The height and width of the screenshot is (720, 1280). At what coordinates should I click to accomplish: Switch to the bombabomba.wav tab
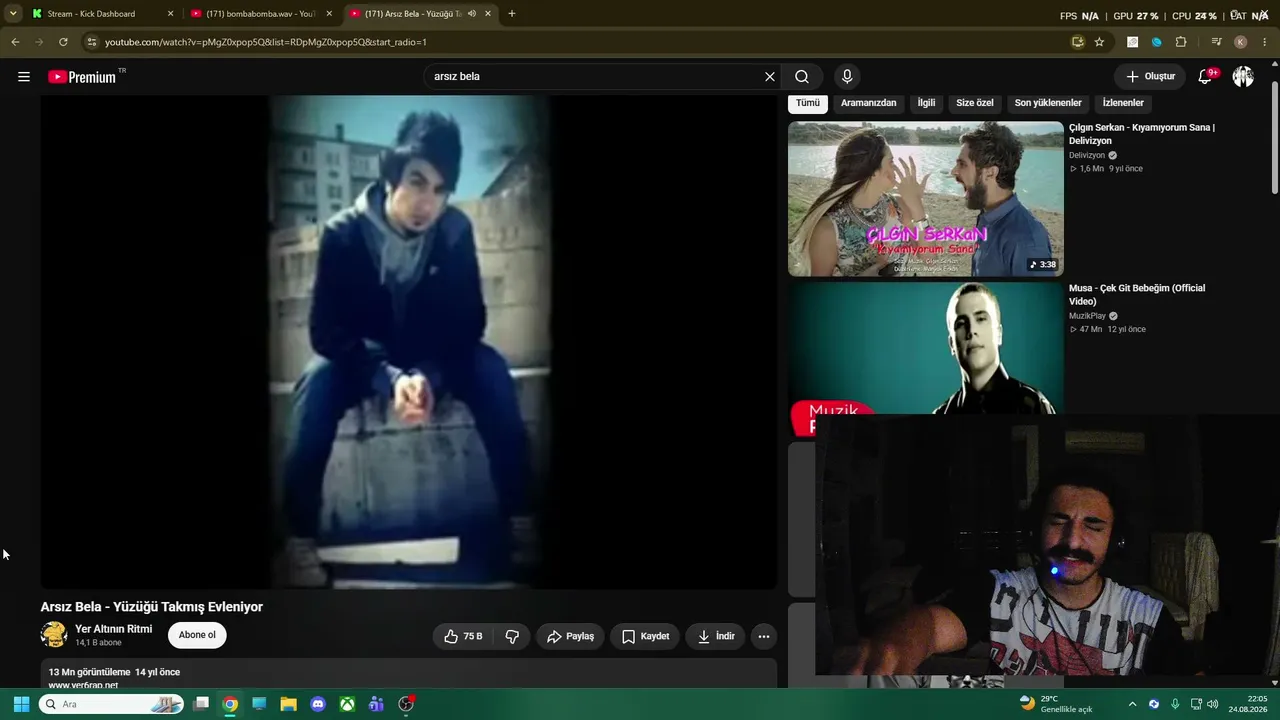[x=260, y=14]
